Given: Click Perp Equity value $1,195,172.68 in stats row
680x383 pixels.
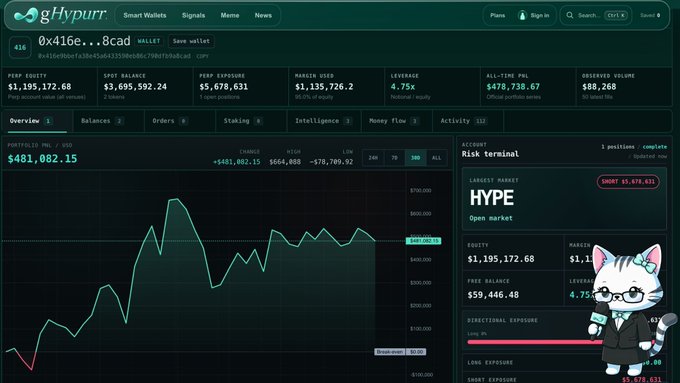Looking at the screenshot, I should pos(39,87).
